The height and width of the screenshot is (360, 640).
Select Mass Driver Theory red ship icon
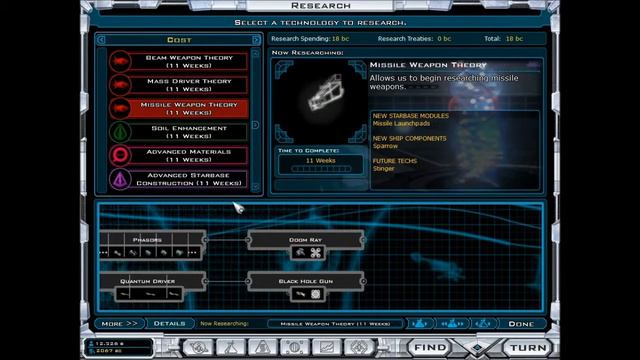120,85
